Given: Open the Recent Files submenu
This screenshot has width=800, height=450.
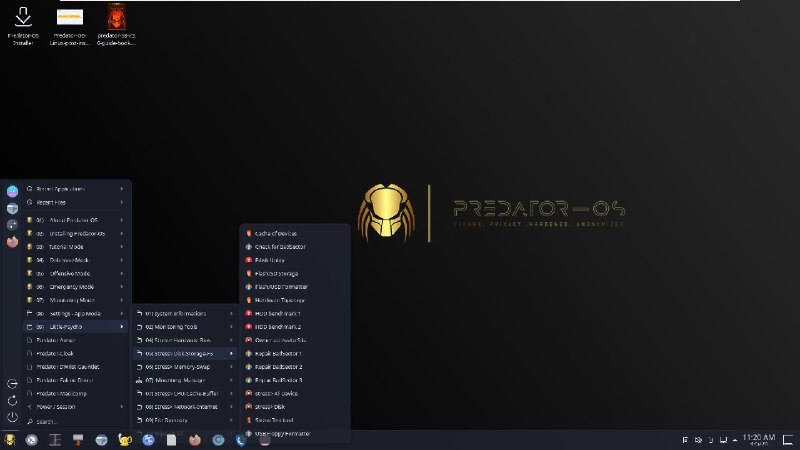Looking at the screenshot, I should point(76,202).
